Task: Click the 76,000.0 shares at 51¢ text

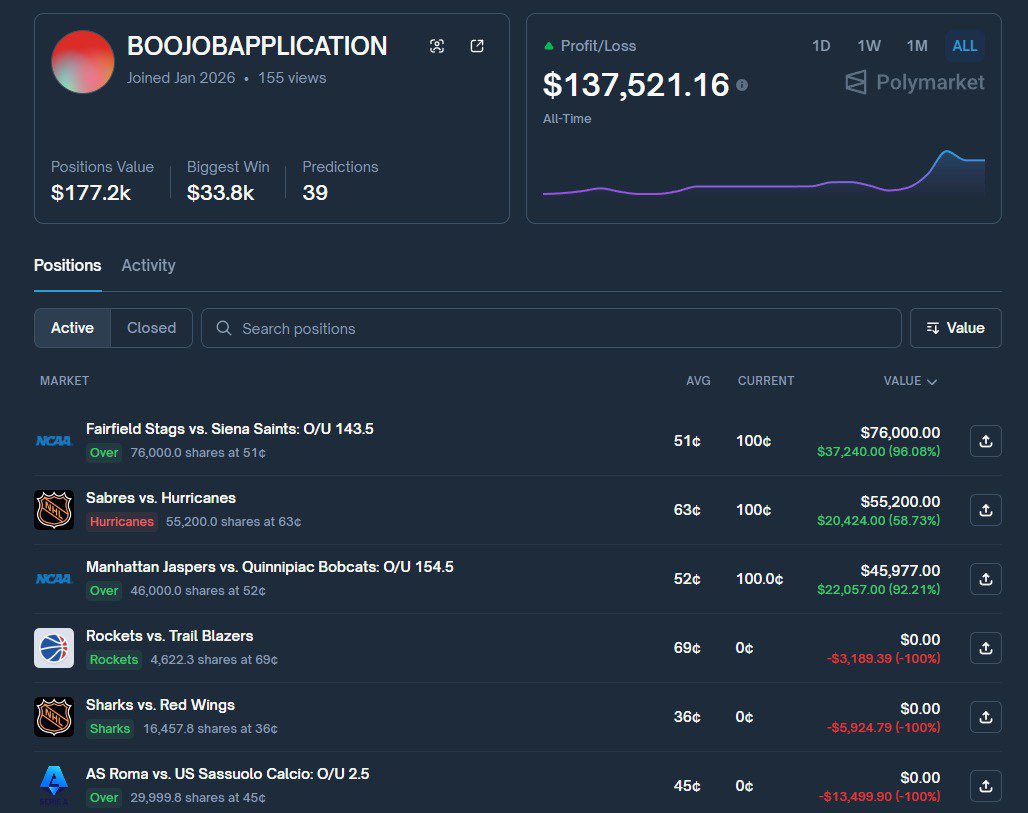Action: click(x=198, y=453)
